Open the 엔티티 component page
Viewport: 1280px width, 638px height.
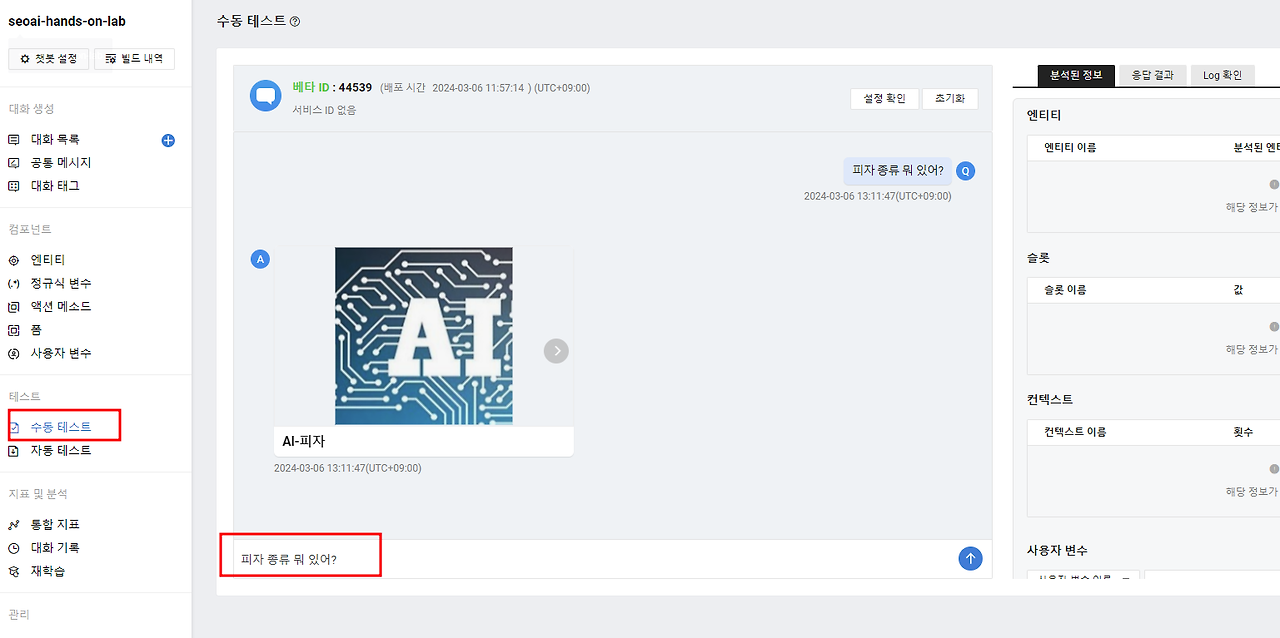pos(48,260)
